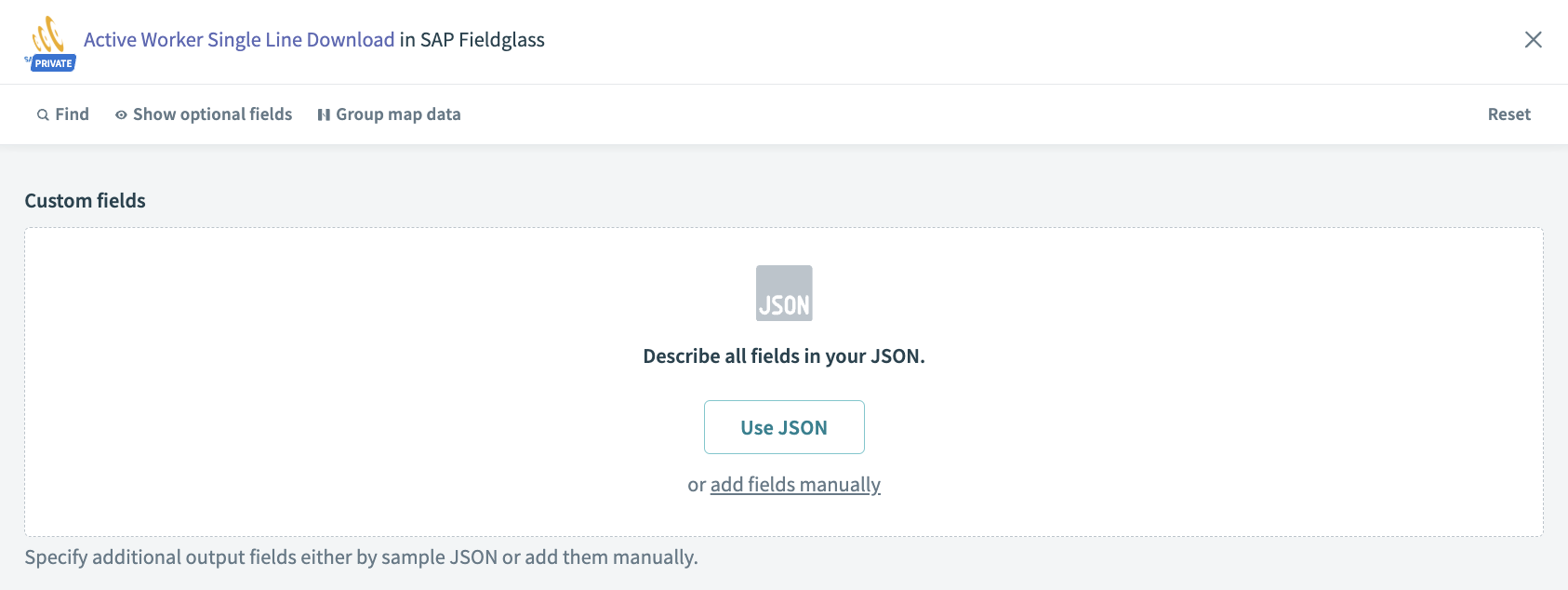This screenshot has height=590, width=1568.
Task: Click the Custom fields heading
Action: tap(86, 201)
